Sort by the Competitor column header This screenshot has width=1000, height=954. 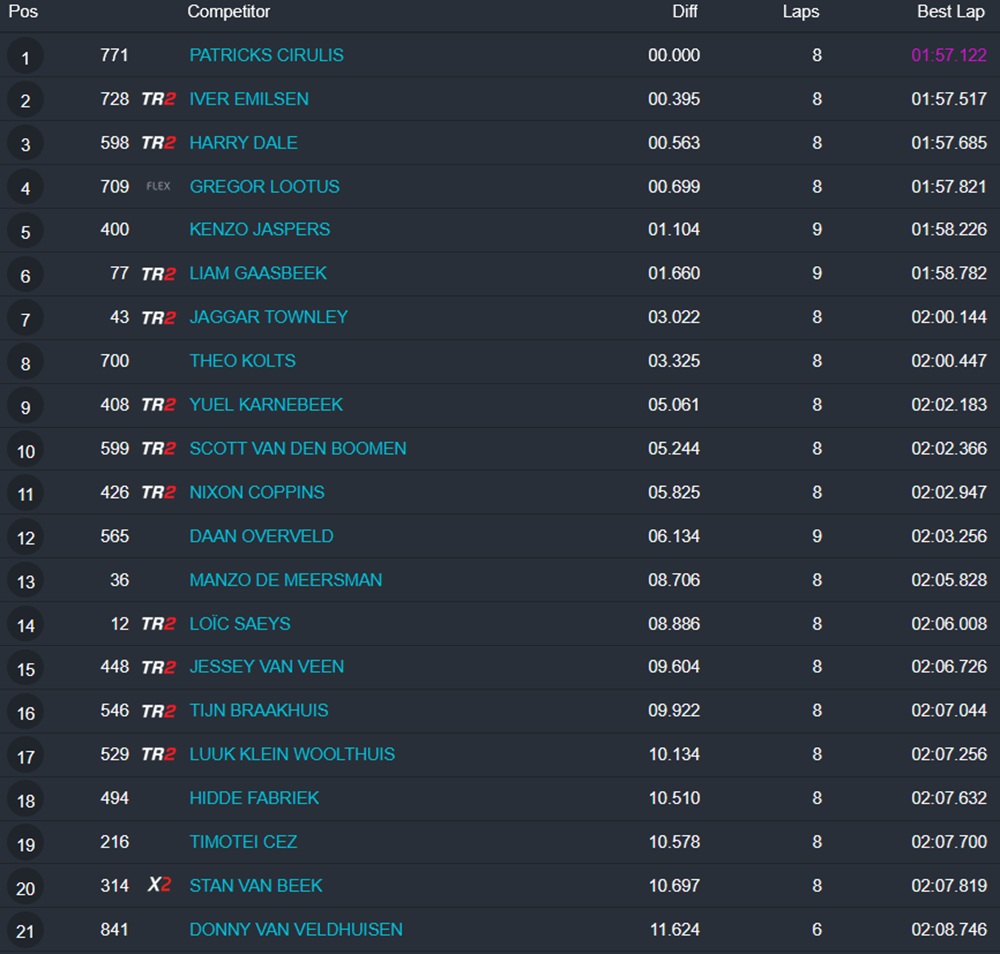(x=229, y=12)
